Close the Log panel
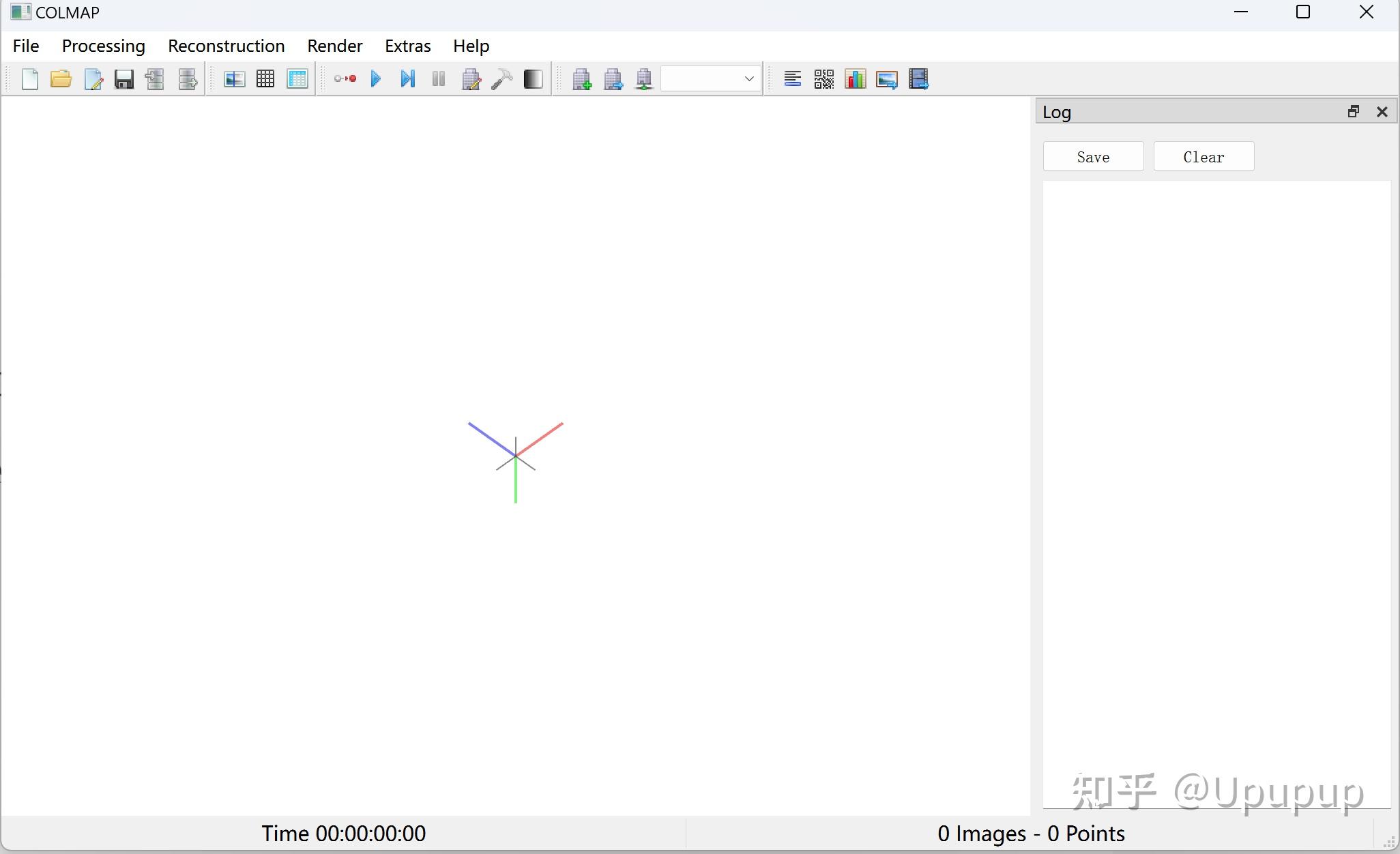The width and height of the screenshot is (1400, 854). click(1383, 111)
